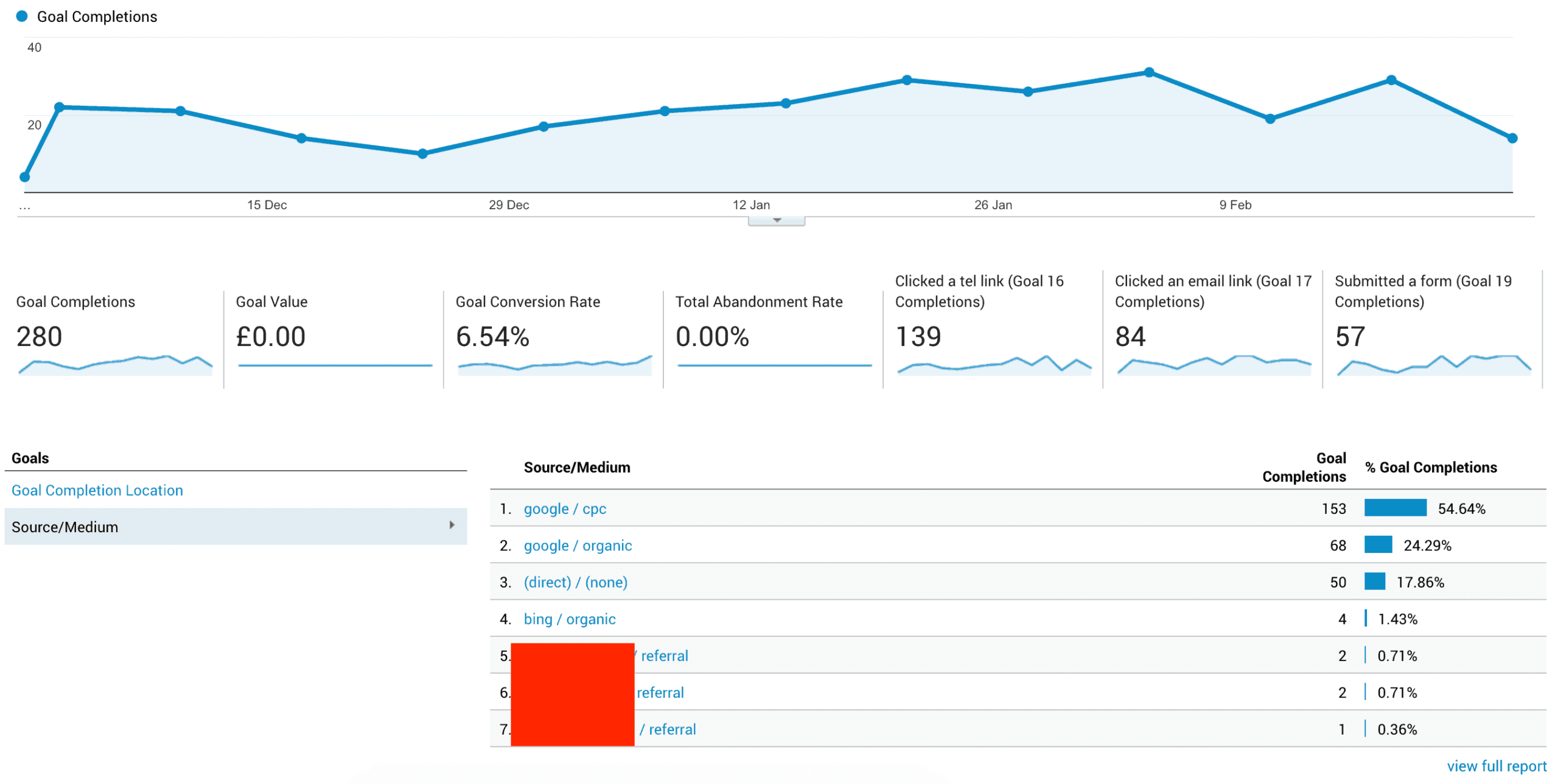Click the 54.64% blue percentage bar
The width and height of the screenshot is (1558, 784).
tap(1394, 508)
